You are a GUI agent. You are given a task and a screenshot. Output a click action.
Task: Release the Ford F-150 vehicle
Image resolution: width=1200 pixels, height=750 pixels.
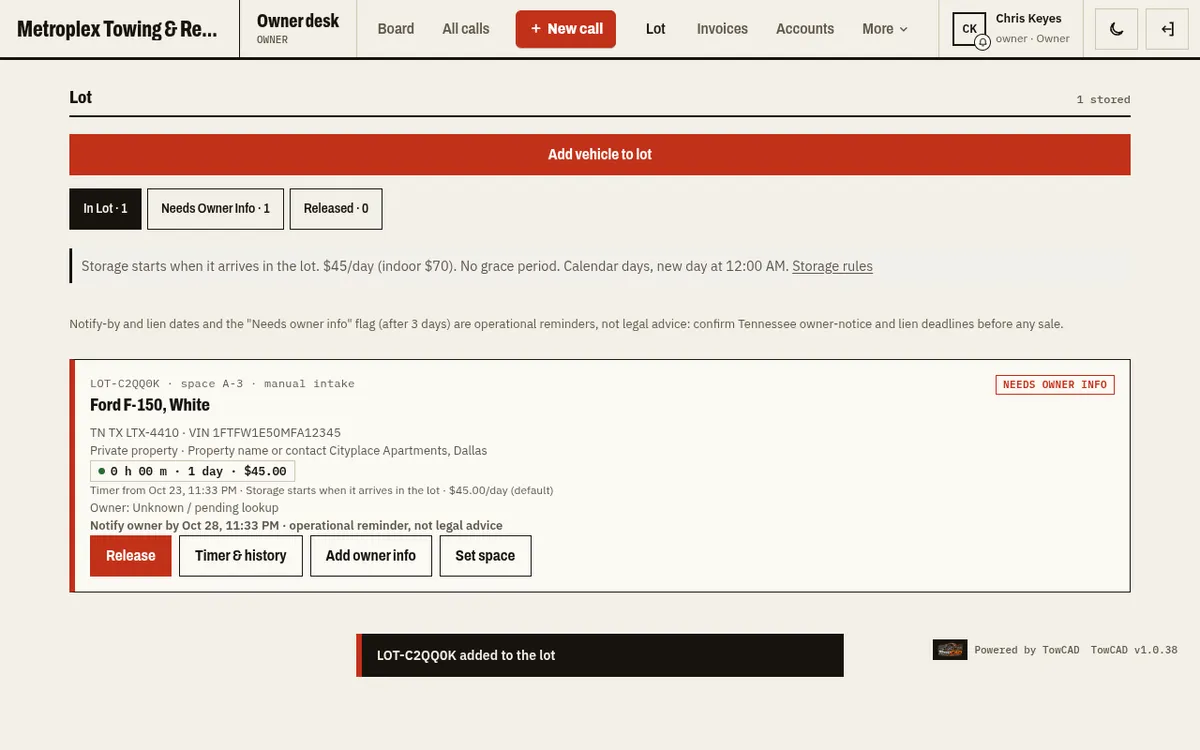click(x=131, y=556)
